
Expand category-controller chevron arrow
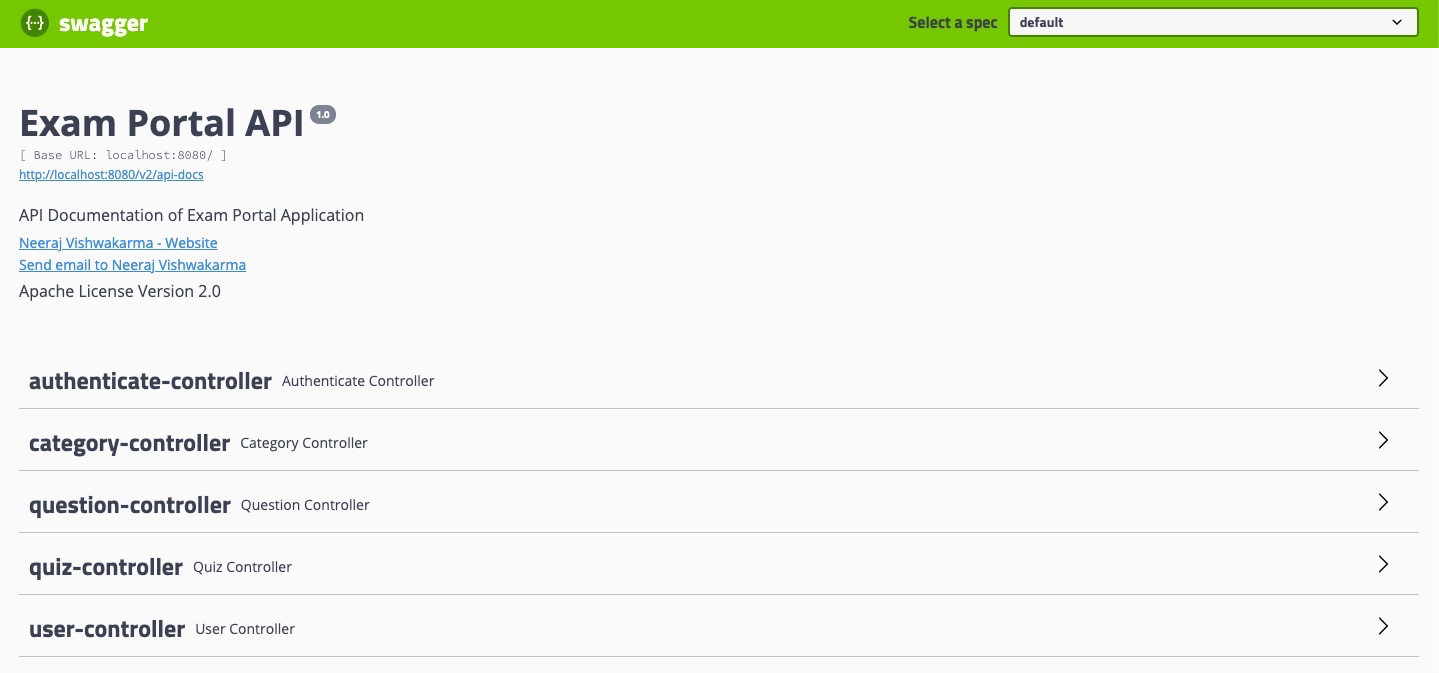(x=1383, y=440)
